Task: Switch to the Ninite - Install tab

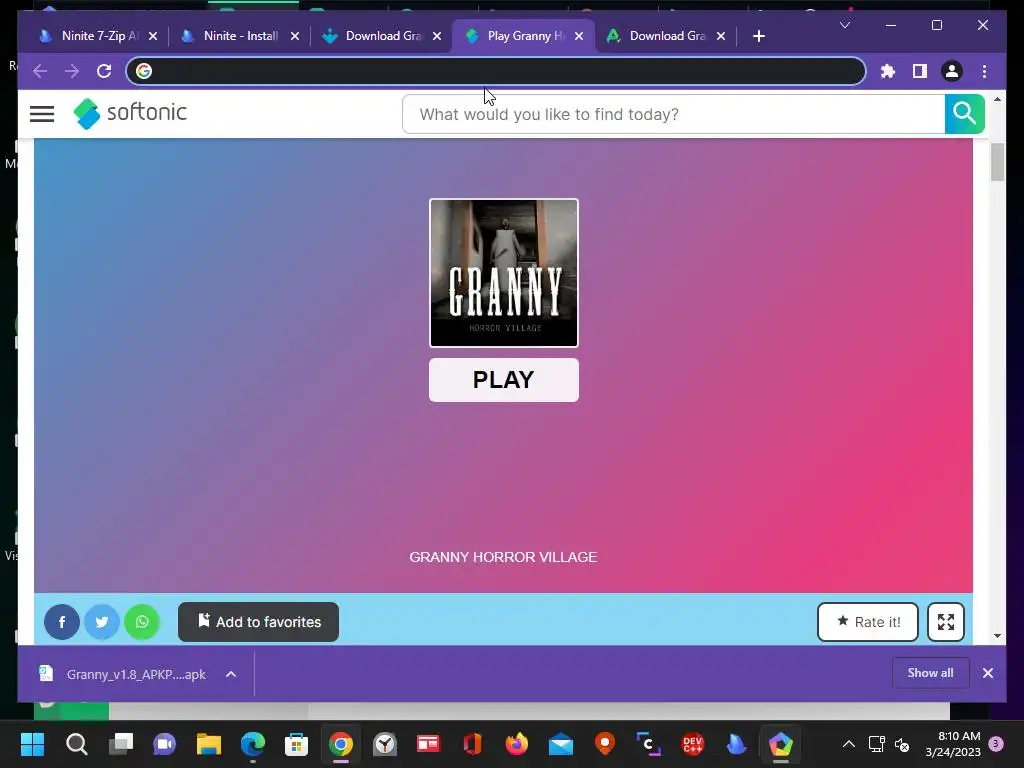Action: (240, 36)
